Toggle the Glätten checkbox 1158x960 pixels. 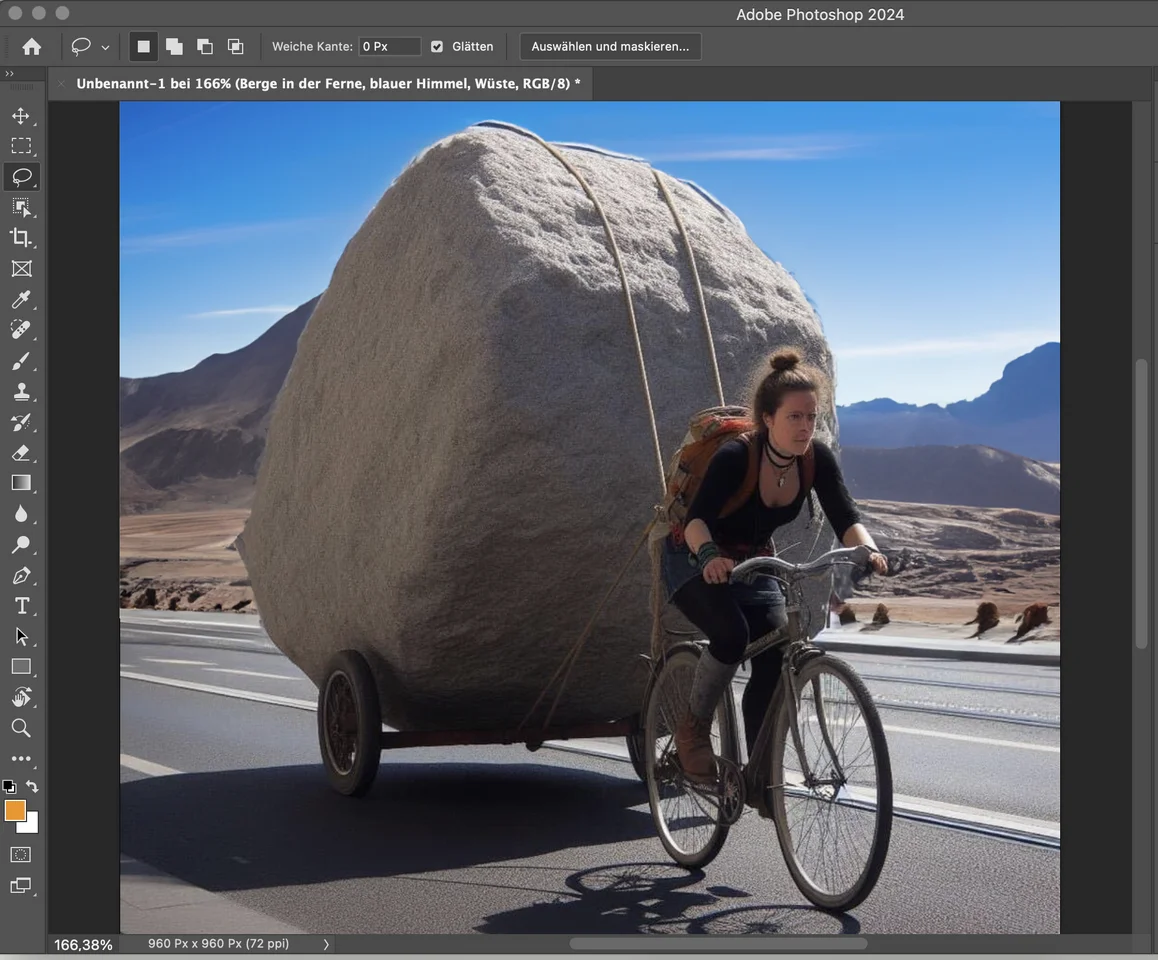coord(437,47)
